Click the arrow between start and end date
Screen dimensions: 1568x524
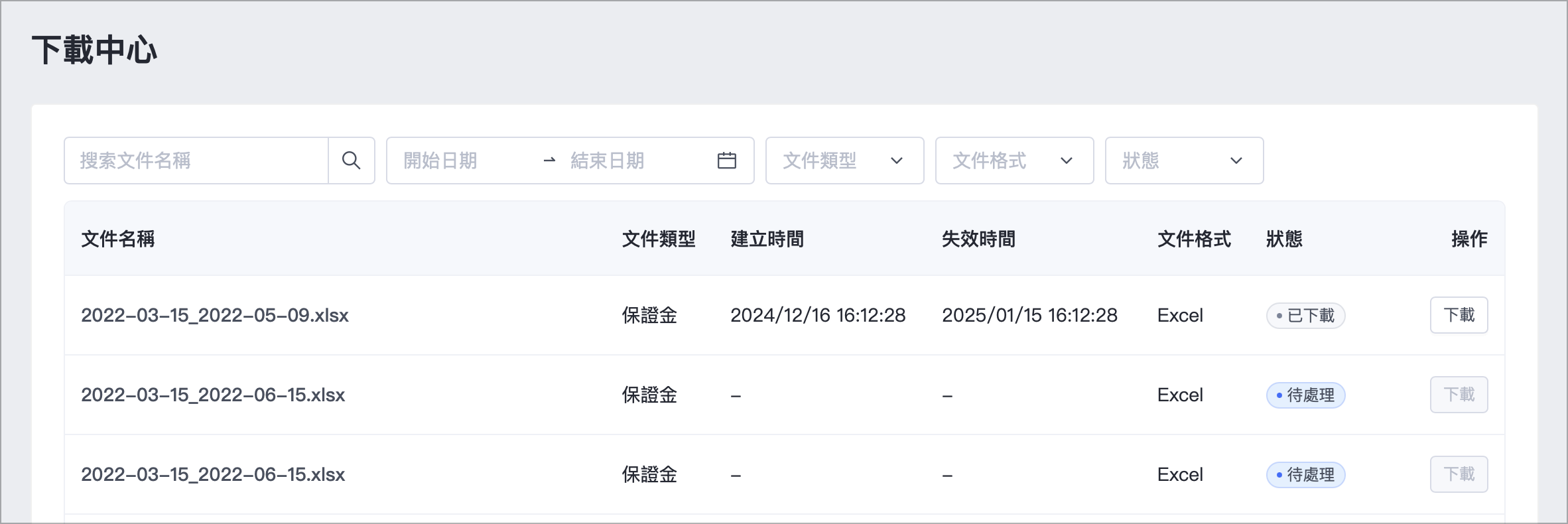[x=549, y=161]
